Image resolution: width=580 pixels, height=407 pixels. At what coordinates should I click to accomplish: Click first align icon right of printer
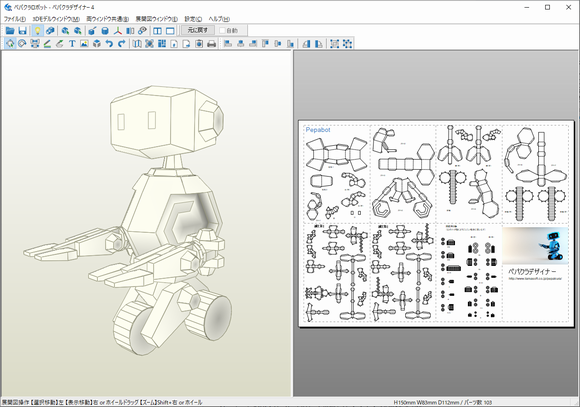point(228,44)
